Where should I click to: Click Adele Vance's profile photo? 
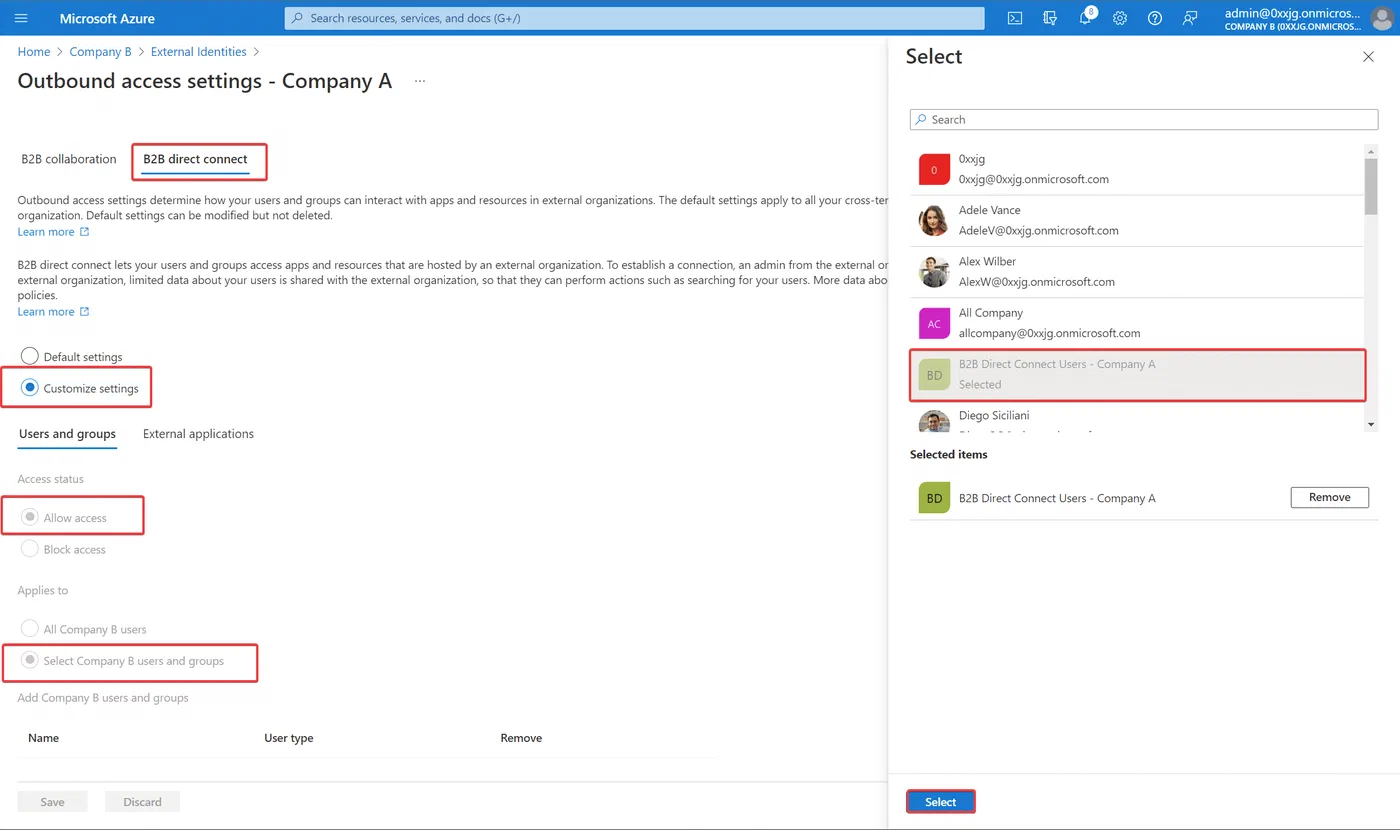coord(934,220)
